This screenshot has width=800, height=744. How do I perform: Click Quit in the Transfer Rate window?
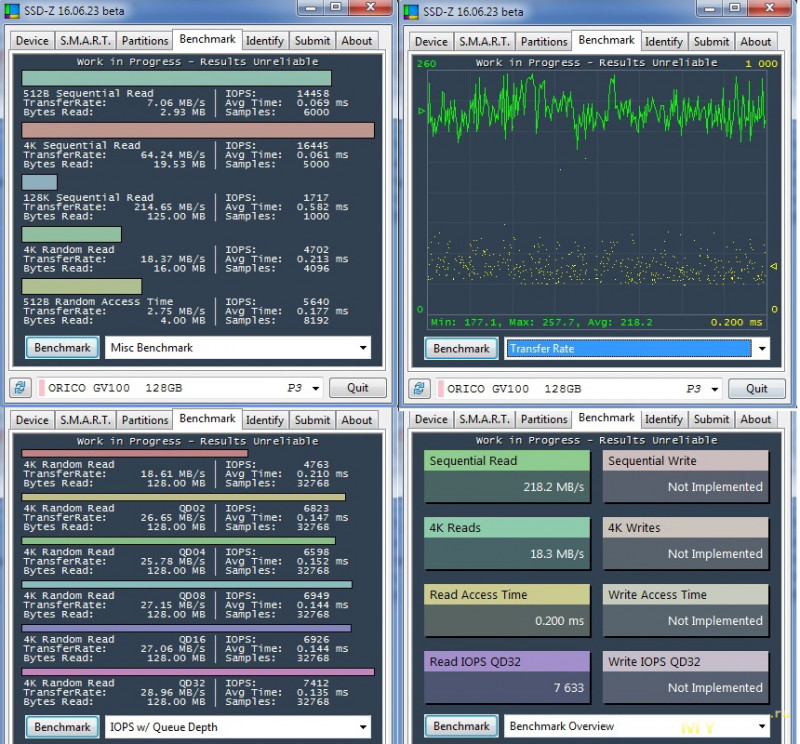pyautogui.click(x=756, y=388)
